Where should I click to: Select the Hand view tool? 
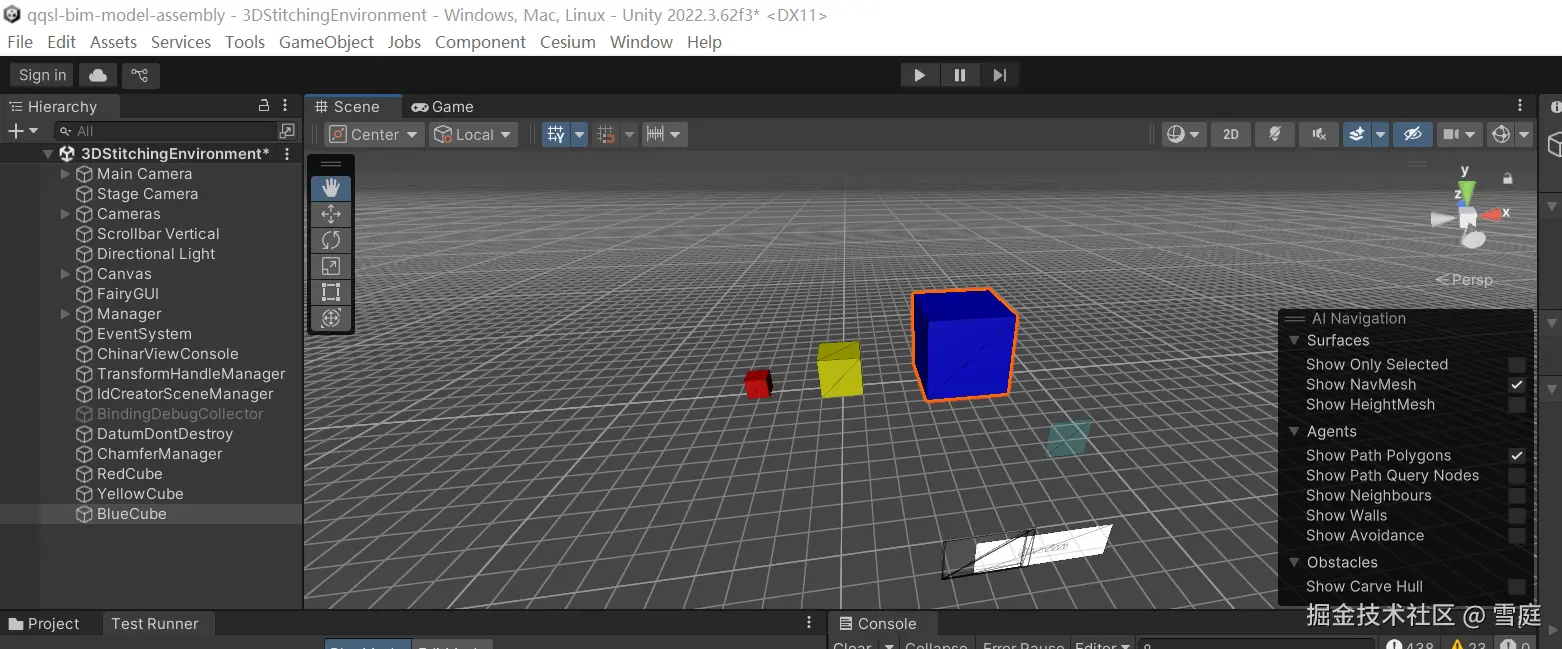(x=331, y=188)
